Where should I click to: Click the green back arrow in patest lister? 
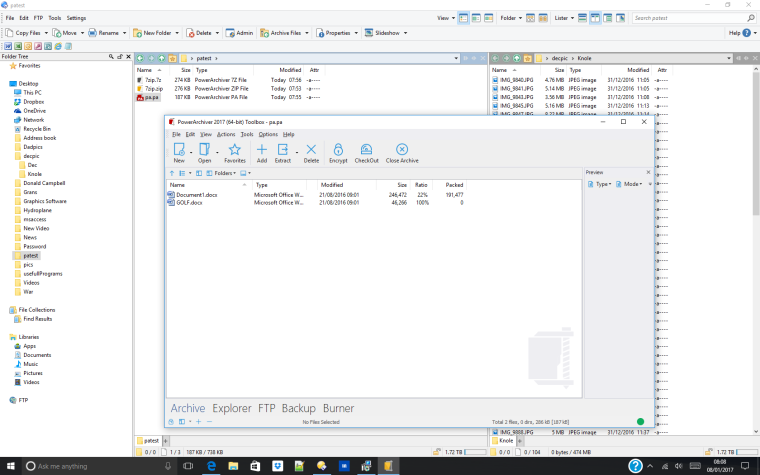pyautogui.click(x=140, y=58)
